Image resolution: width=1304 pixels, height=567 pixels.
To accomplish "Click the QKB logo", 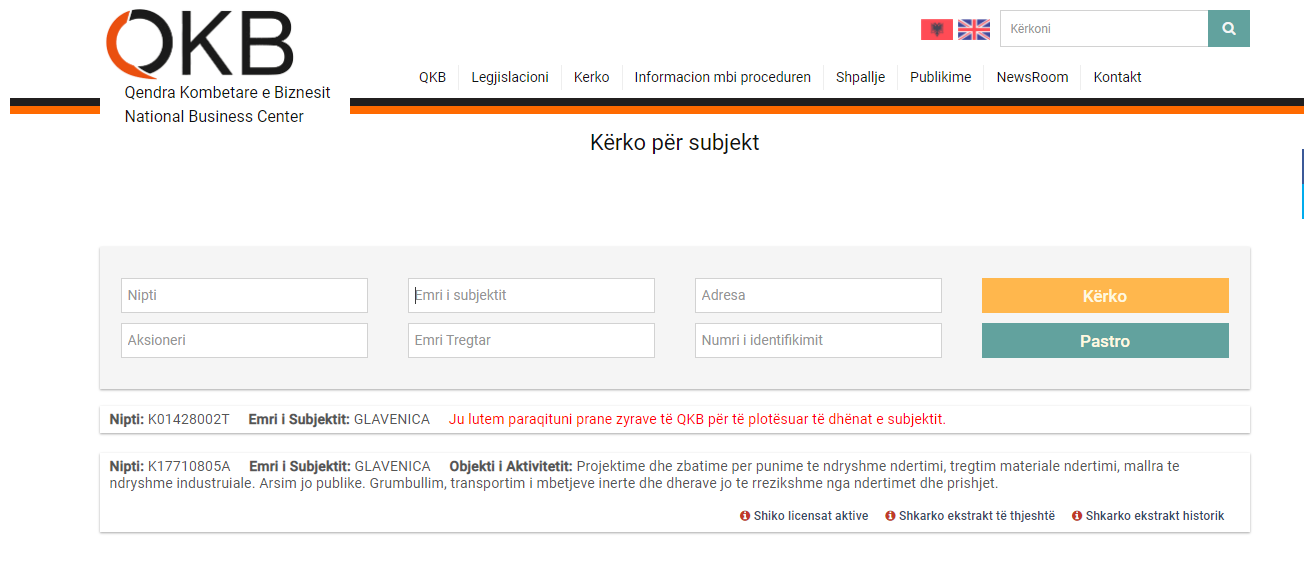I will (x=200, y=45).
